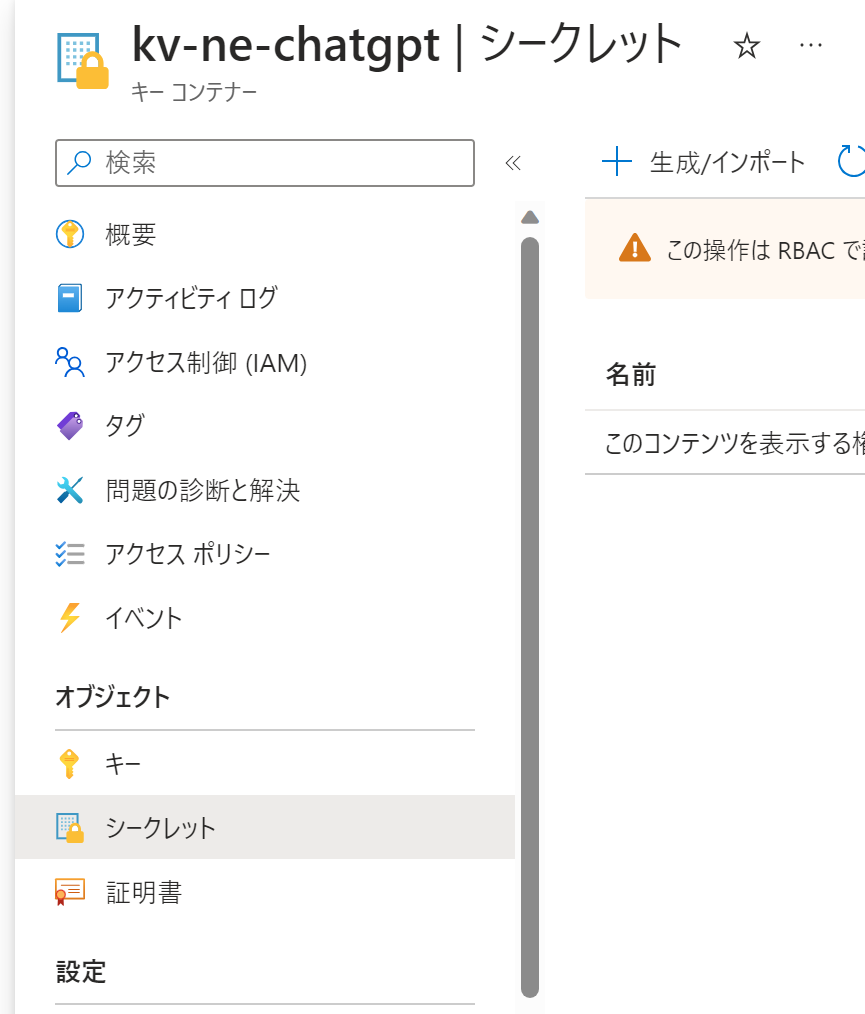The height and width of the screenshot is (1014, 865).
Task: Click the 名前 column header
Action: pos(631,375)
